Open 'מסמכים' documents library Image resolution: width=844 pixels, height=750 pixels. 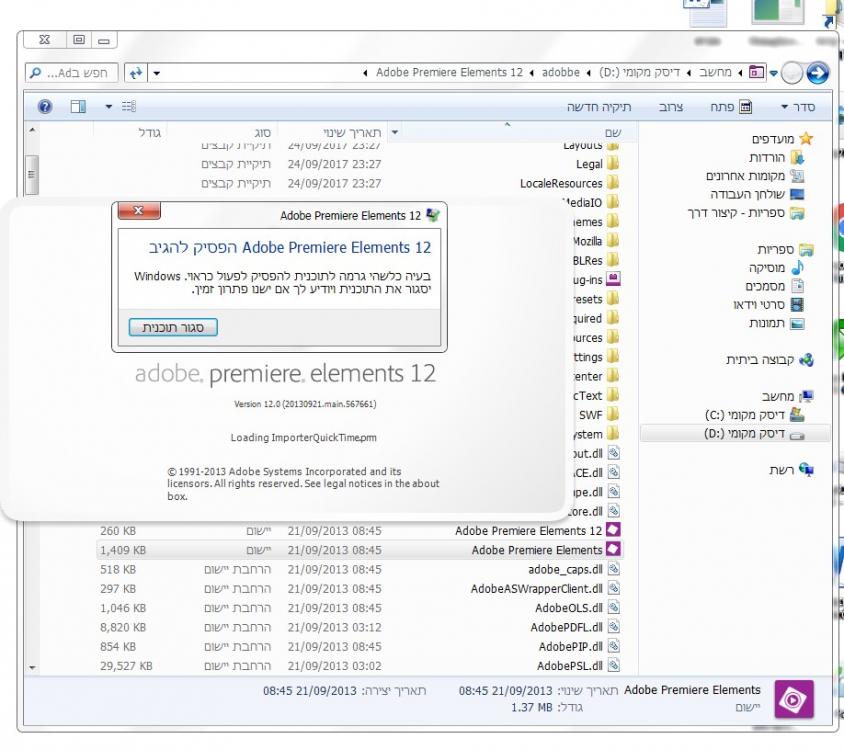point(765,286)
